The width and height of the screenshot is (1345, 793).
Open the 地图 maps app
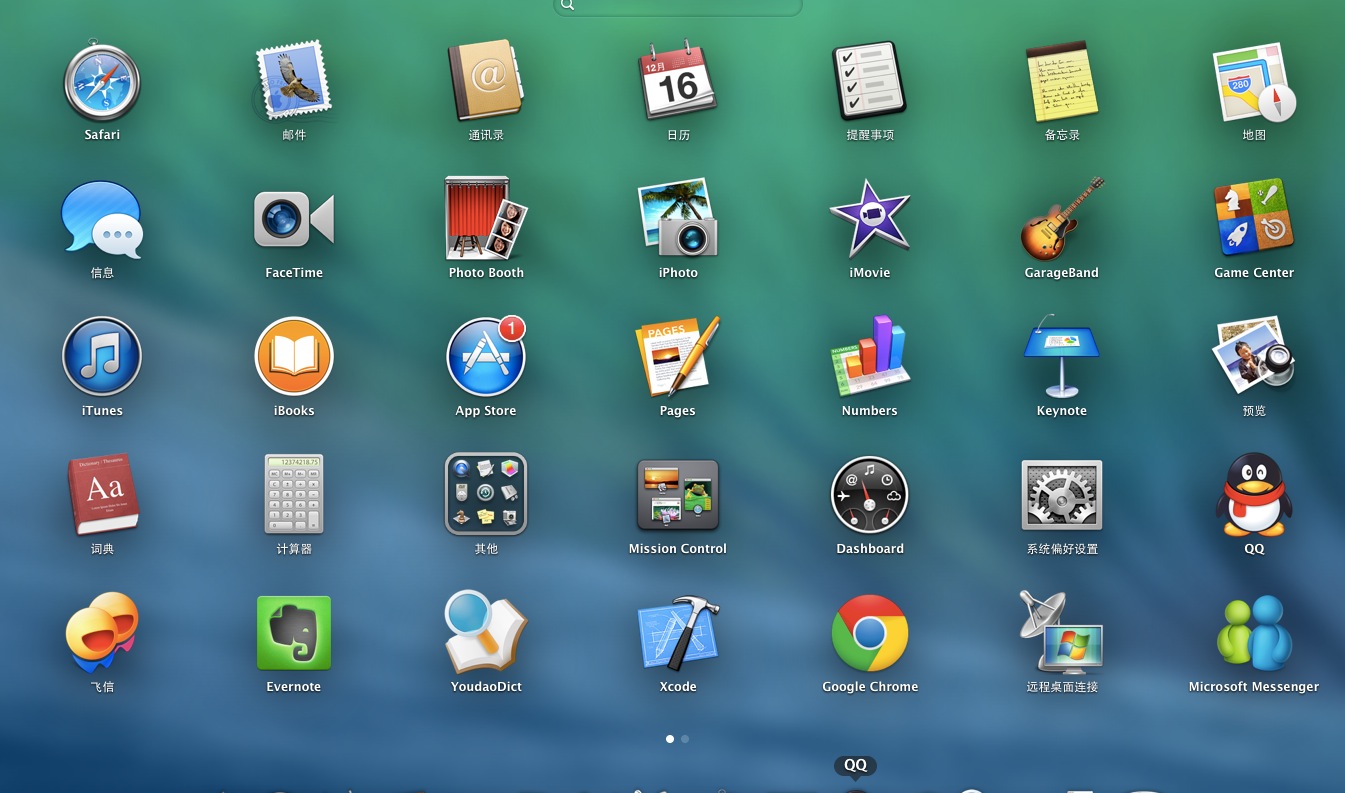tap(1254, 81)
